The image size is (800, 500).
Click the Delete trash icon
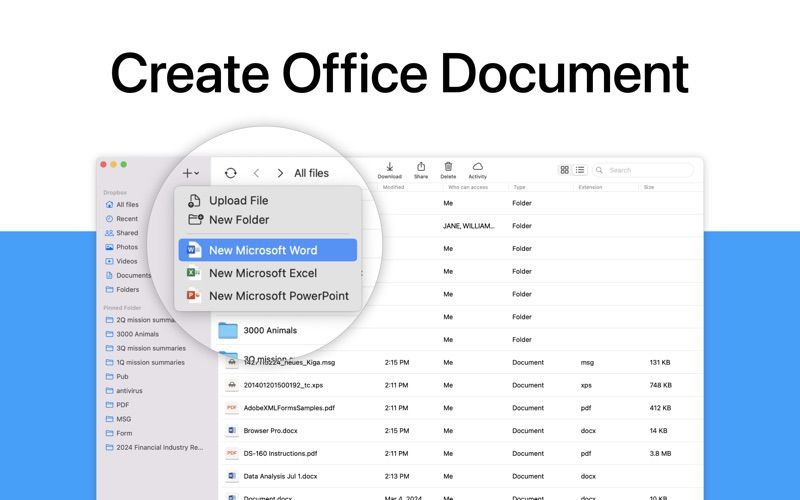448,170
